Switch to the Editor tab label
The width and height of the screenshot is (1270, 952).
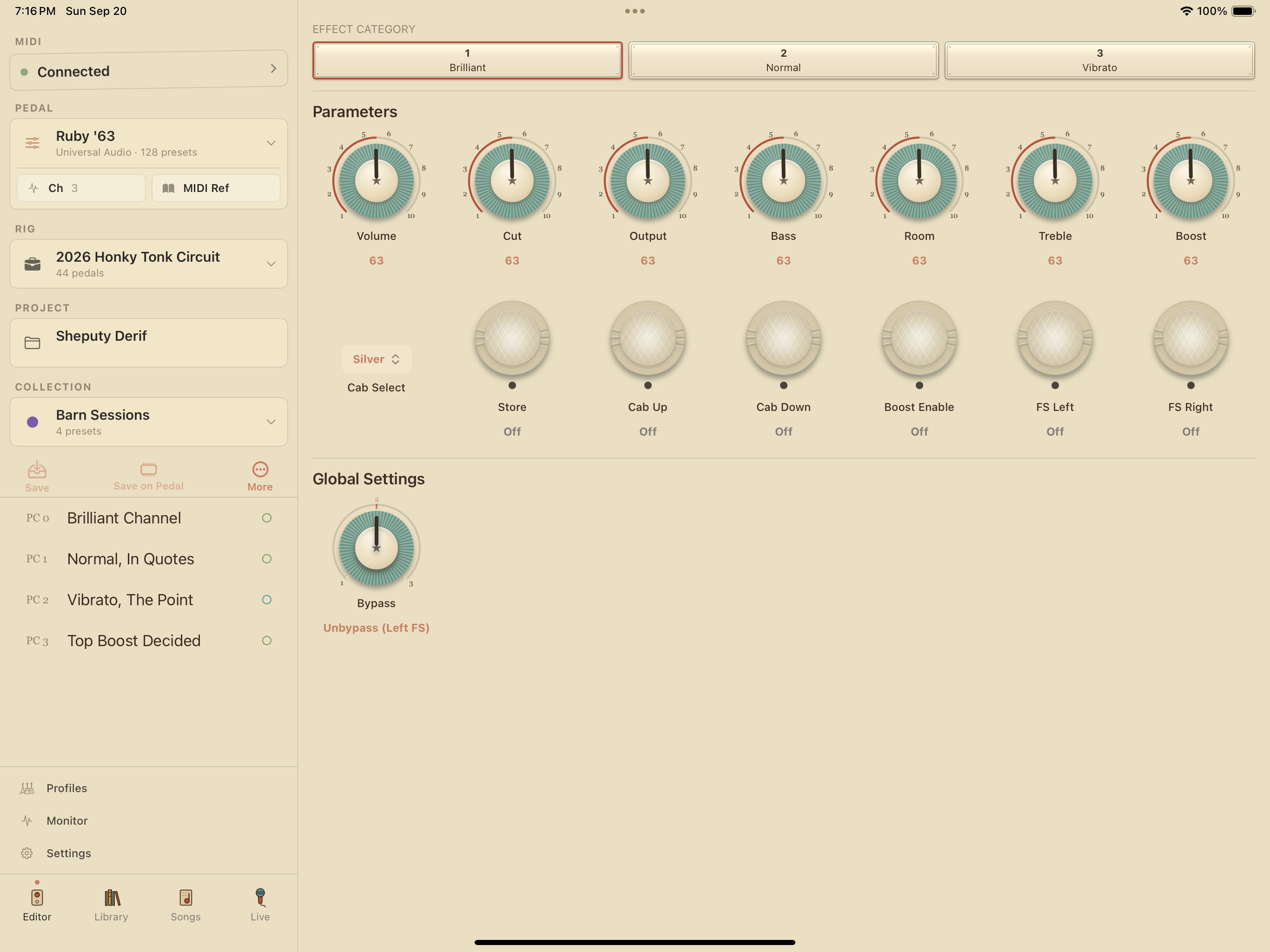coord(37,917)
